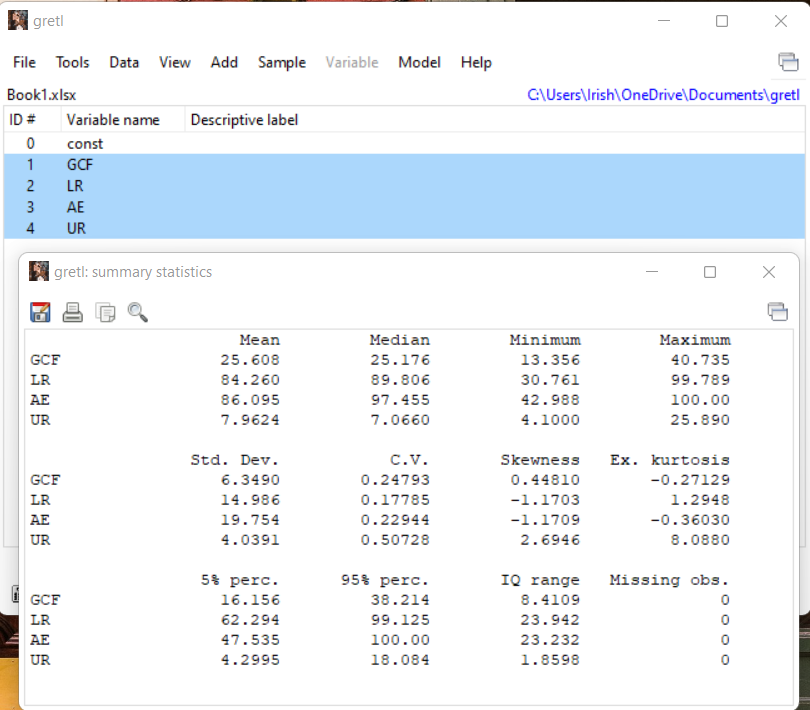Open the windows list icon in main window
The width and height of the screenshot is (810, 710).
(x=788, y=61)
